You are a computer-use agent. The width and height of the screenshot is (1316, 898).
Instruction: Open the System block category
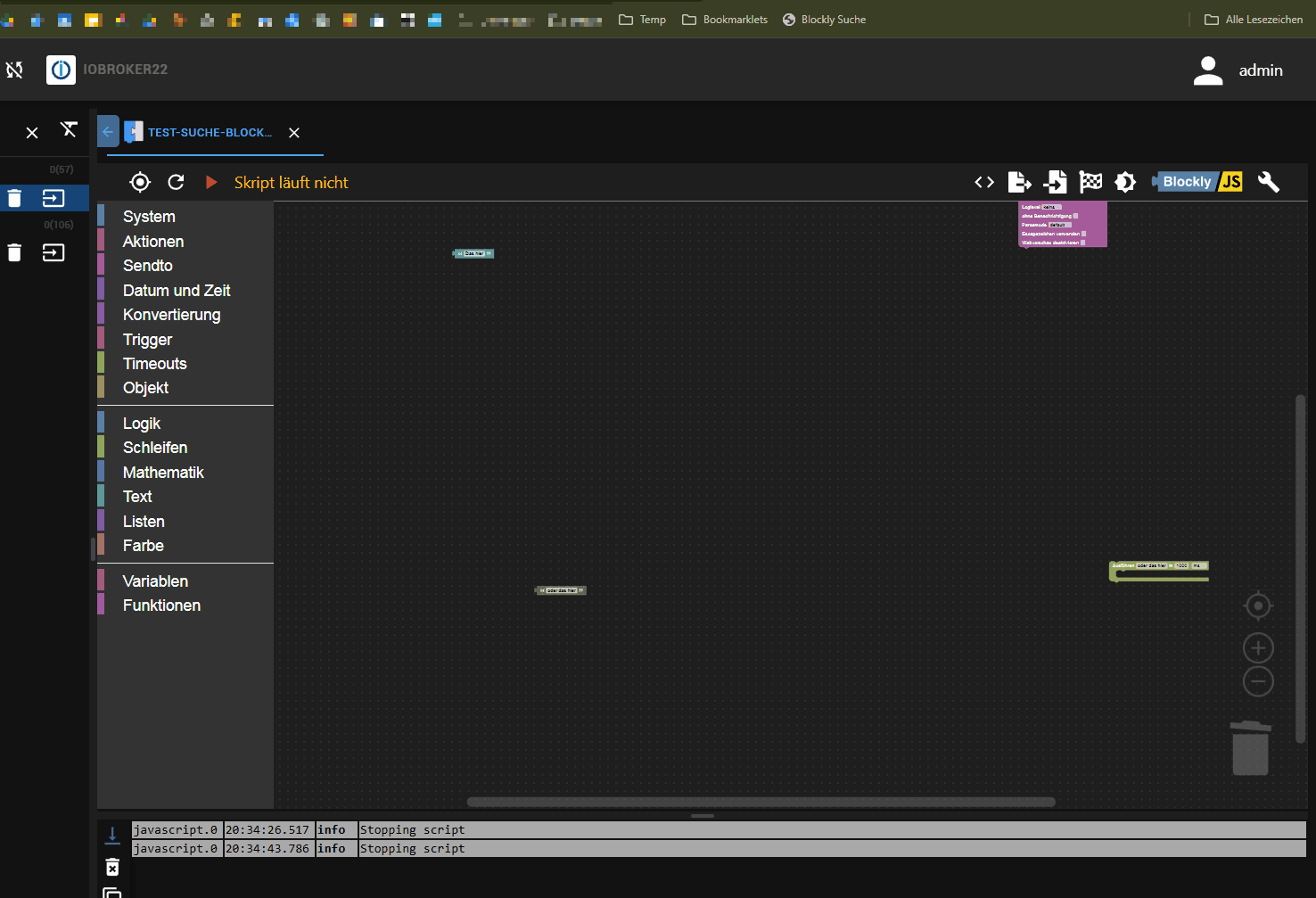tap(185, 217)
